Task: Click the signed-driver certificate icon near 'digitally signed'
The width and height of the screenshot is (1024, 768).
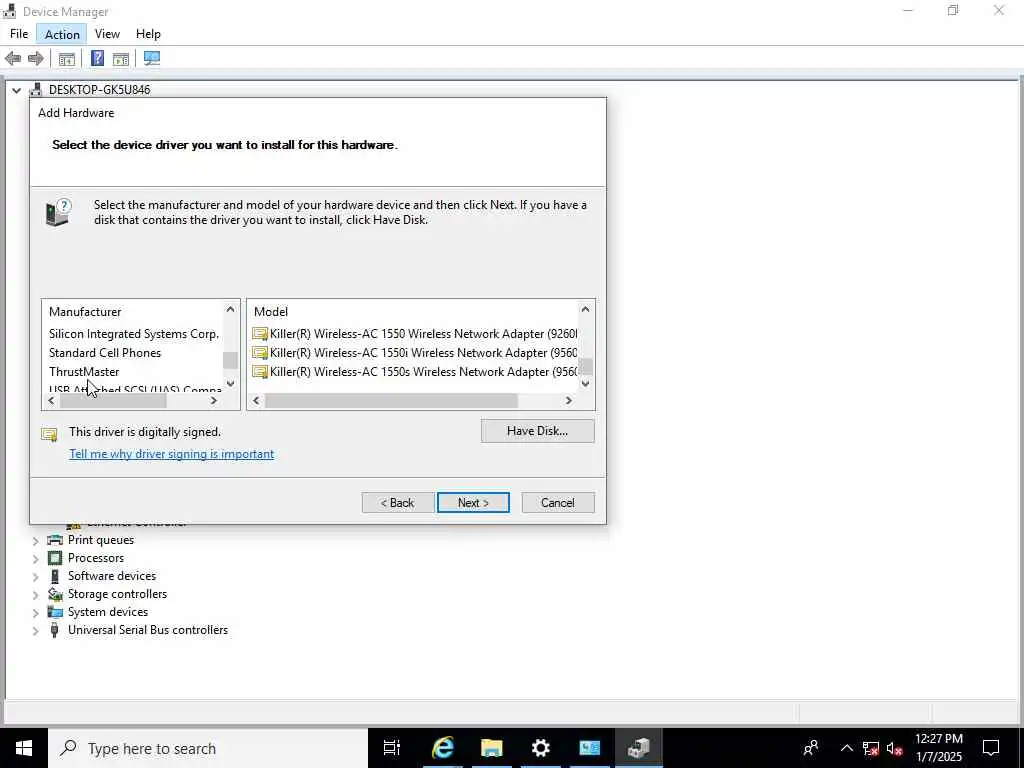Action: (50, 434)
